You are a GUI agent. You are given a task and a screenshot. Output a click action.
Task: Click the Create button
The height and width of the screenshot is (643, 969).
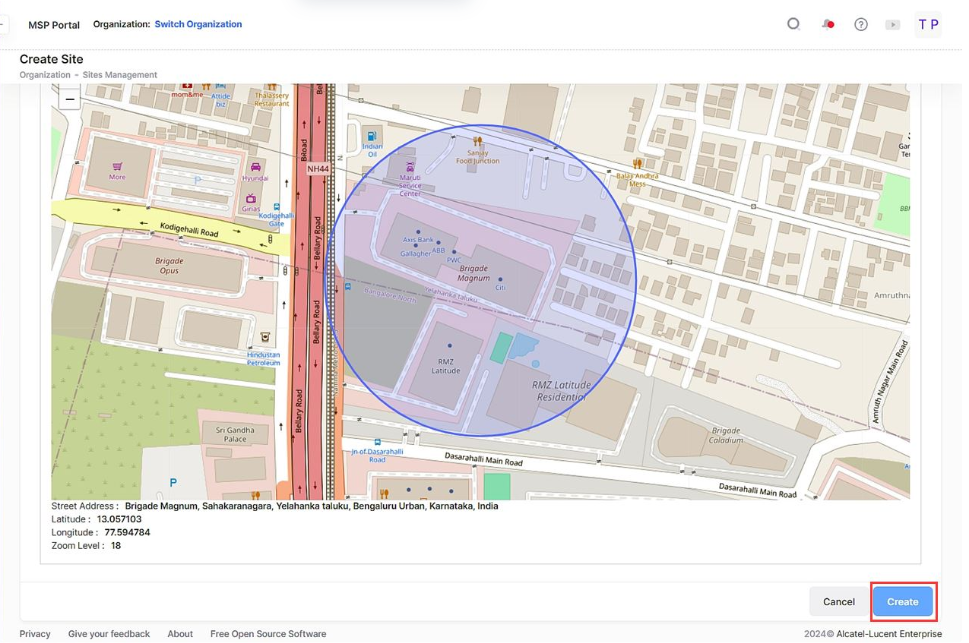point(902,601)
